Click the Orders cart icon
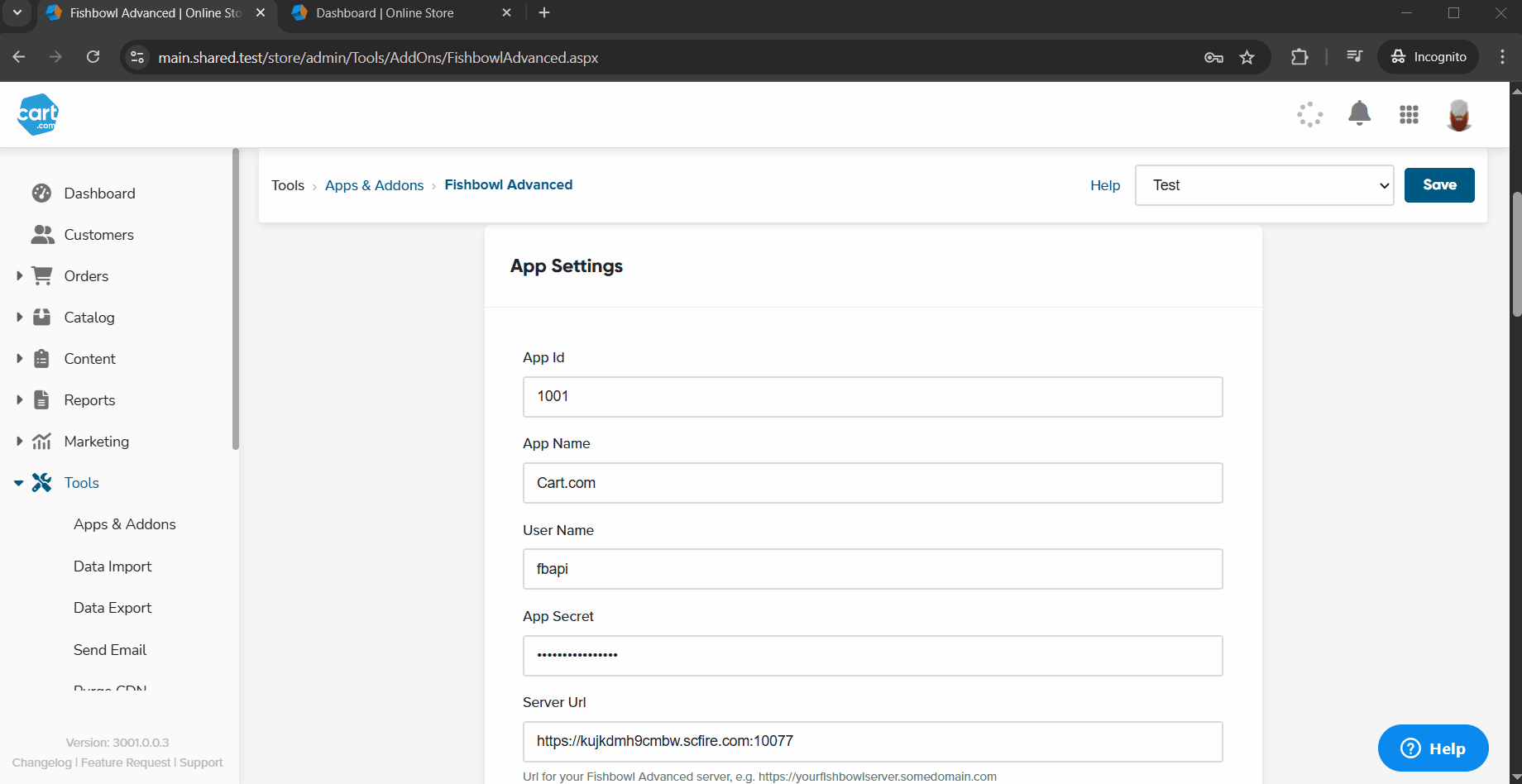 [x=42, y=275]
